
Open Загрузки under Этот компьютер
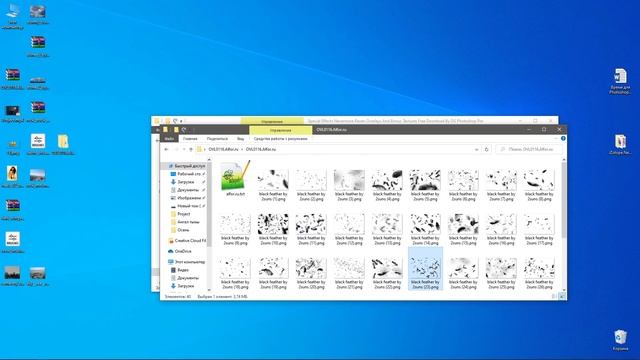pyautogui.click(x=182, y=286)
